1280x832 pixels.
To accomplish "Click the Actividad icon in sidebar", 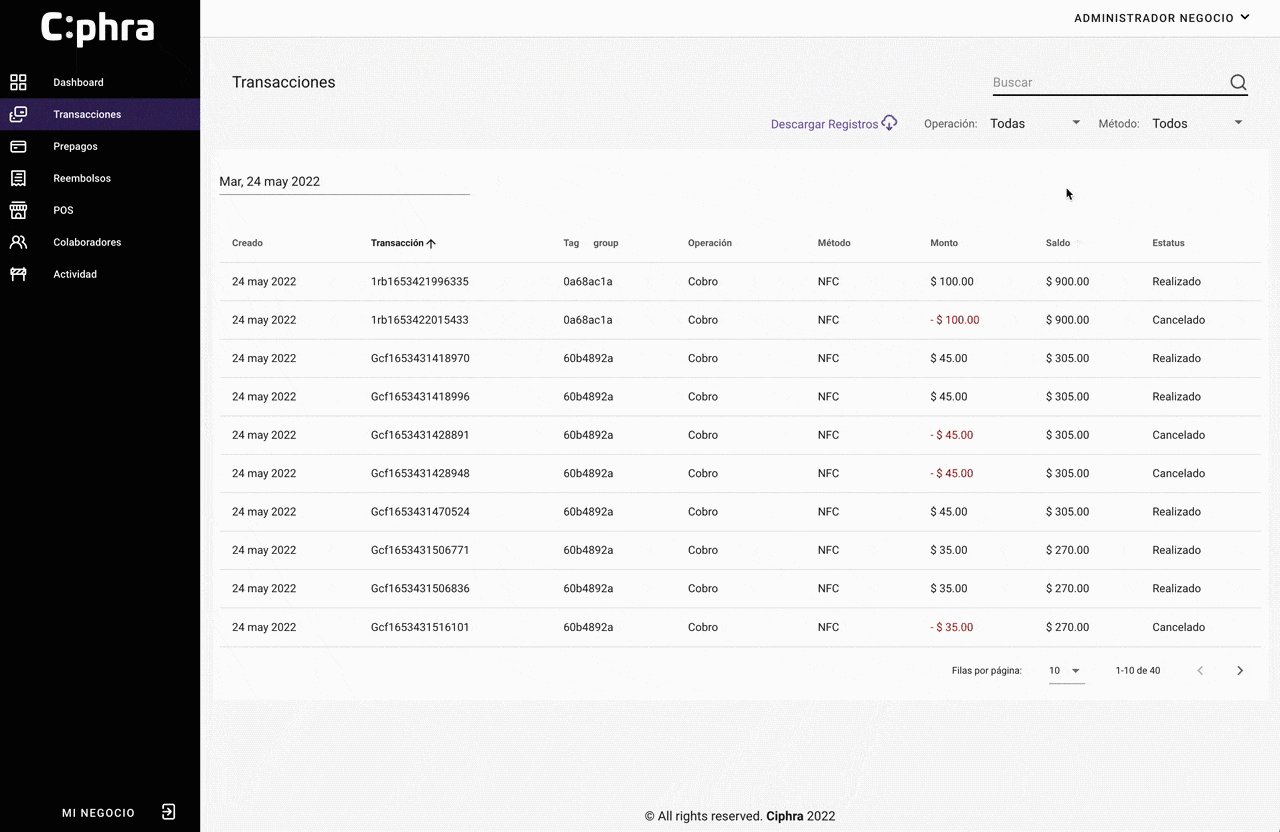I will point(18,274).
